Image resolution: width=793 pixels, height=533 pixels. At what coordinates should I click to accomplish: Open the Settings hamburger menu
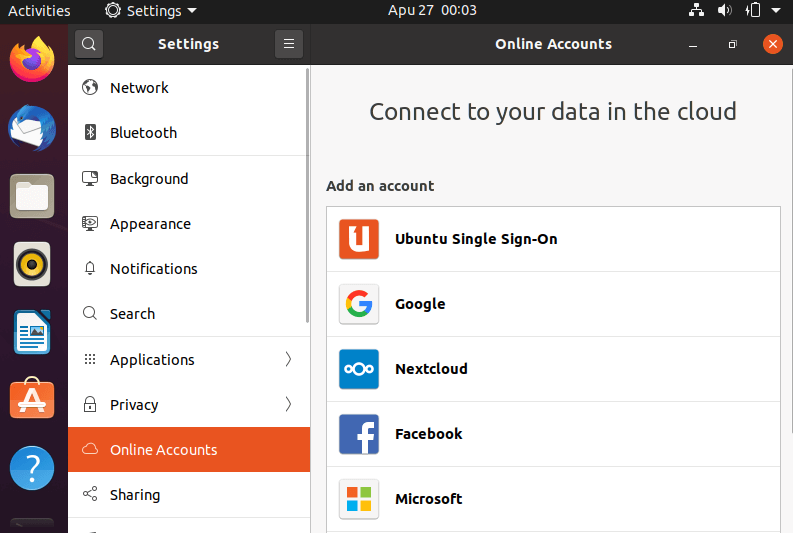[x=288, y=44]
